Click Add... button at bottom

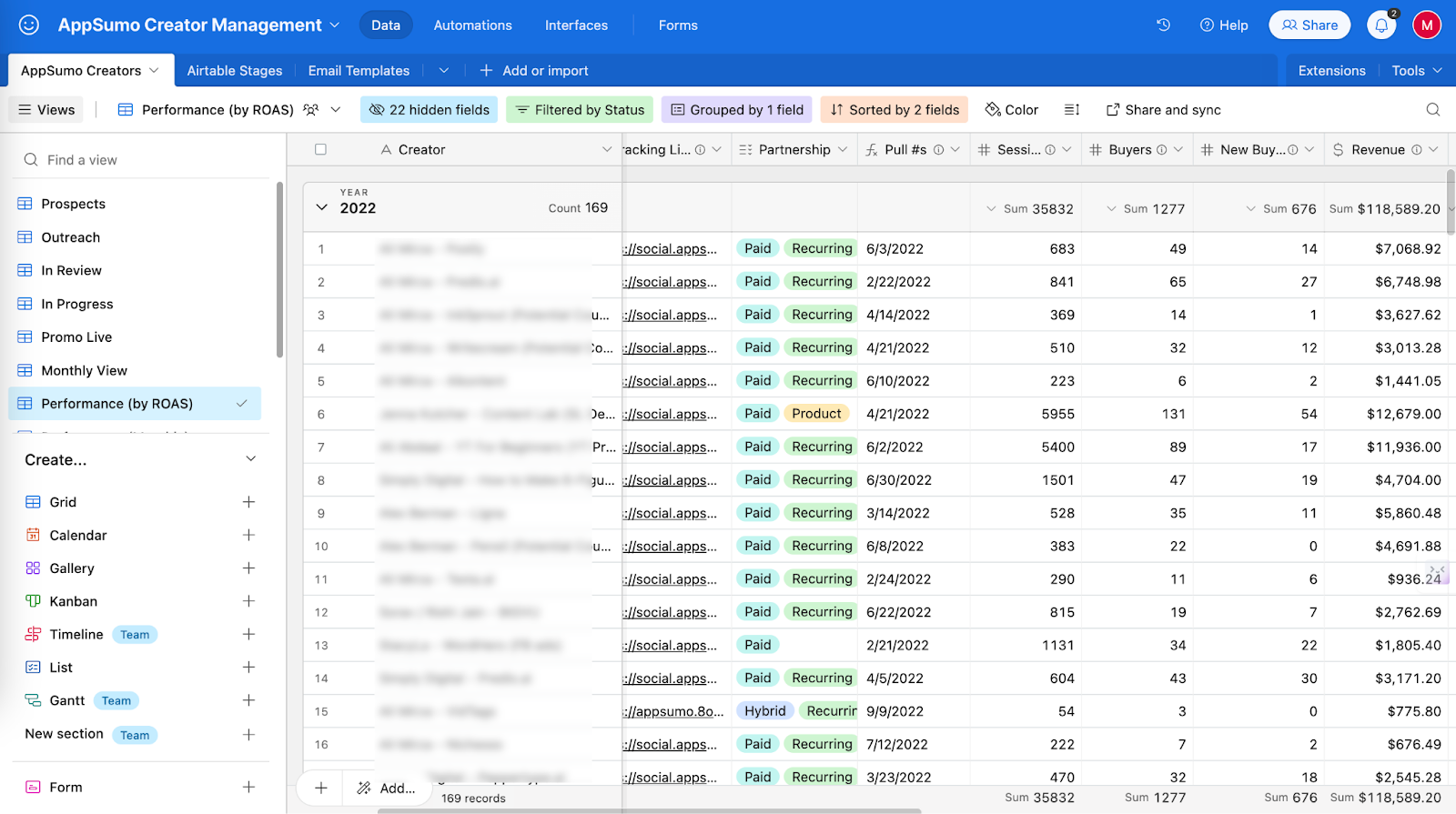click(387, 788)
